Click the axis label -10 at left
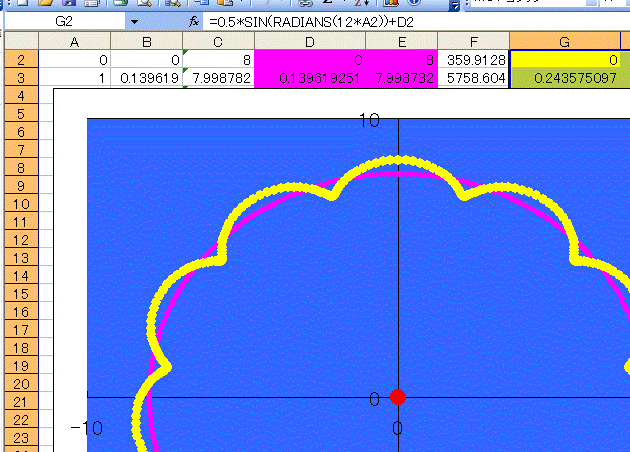The height and width of the screenshot is (452, 630). click(86, 428)
